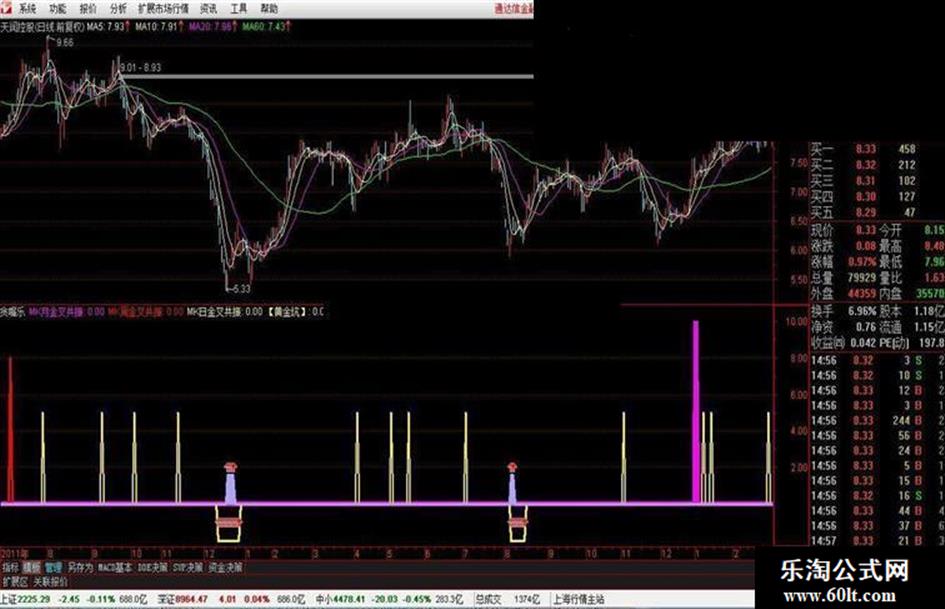Click the 收益 value 0.042
The width and height of the screenshot is (945, 609).
click(862, 343)
